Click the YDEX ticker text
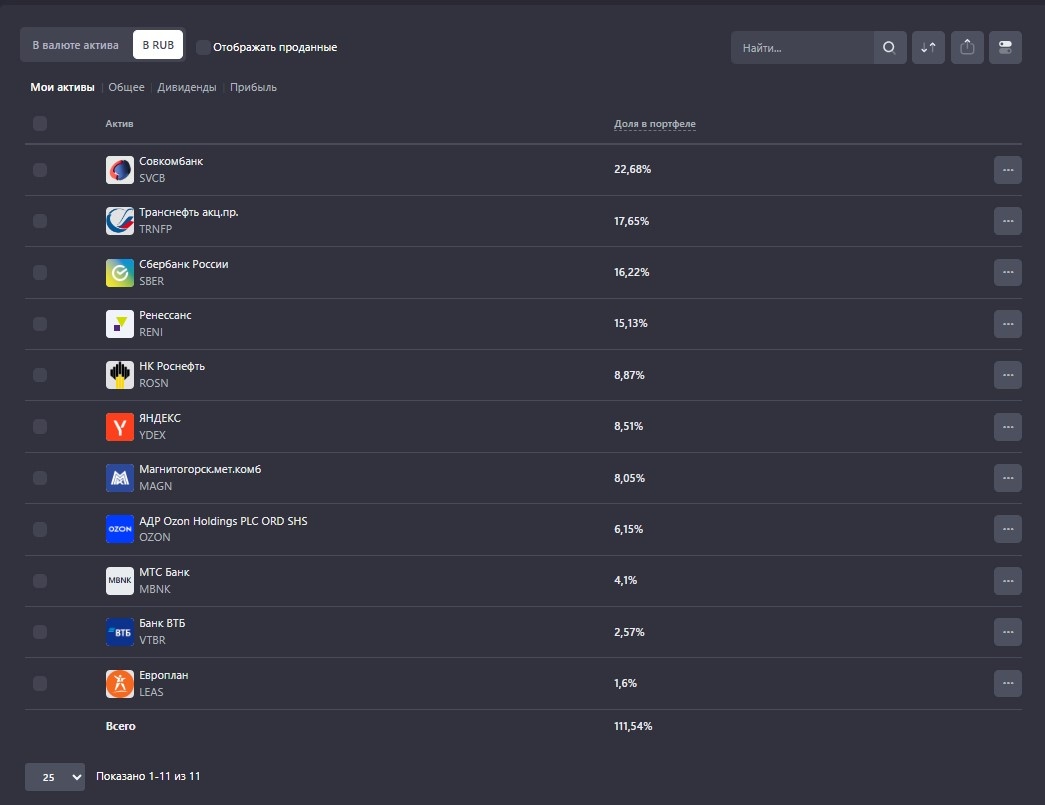 [153, 435]
